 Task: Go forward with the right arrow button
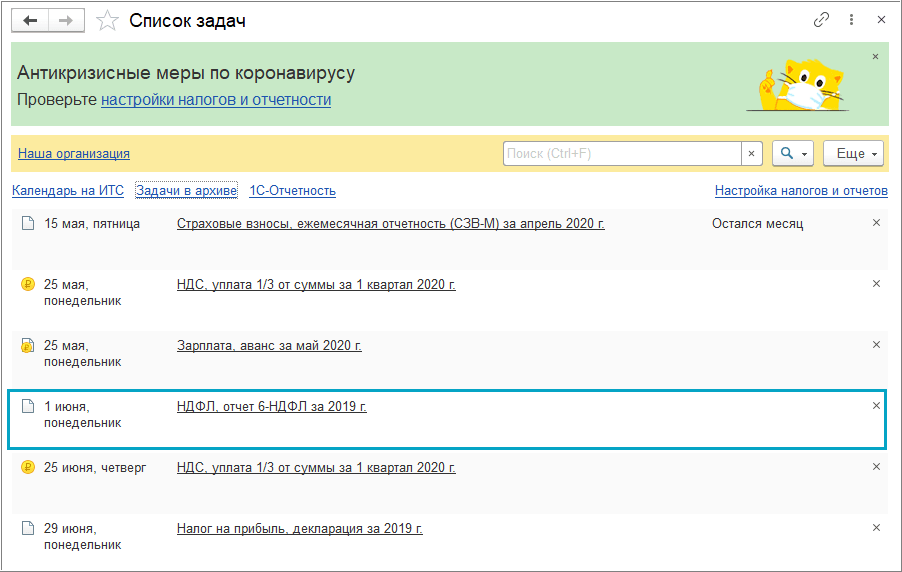point(66,21)
